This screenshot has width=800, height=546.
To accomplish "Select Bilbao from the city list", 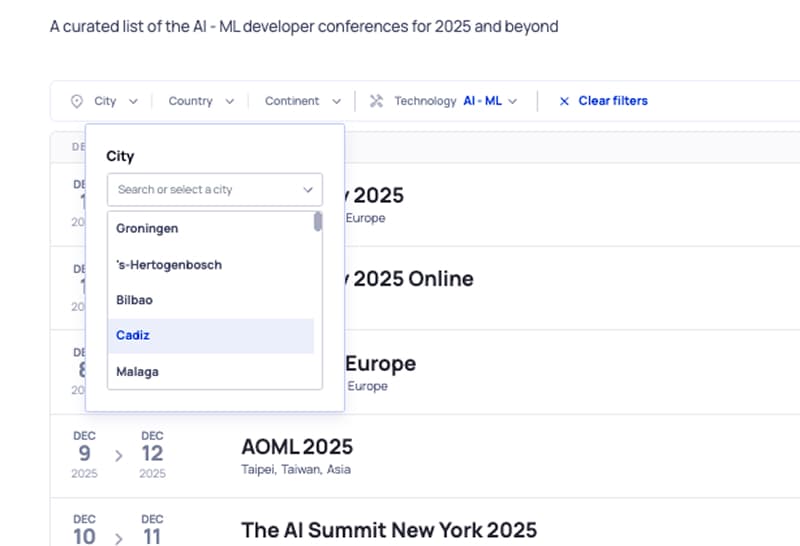I will (135, 300).
